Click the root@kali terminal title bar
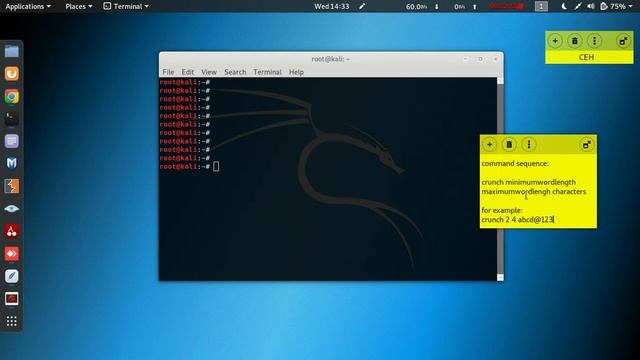Viewport: 640px width, 360px height. pos(331,59)
